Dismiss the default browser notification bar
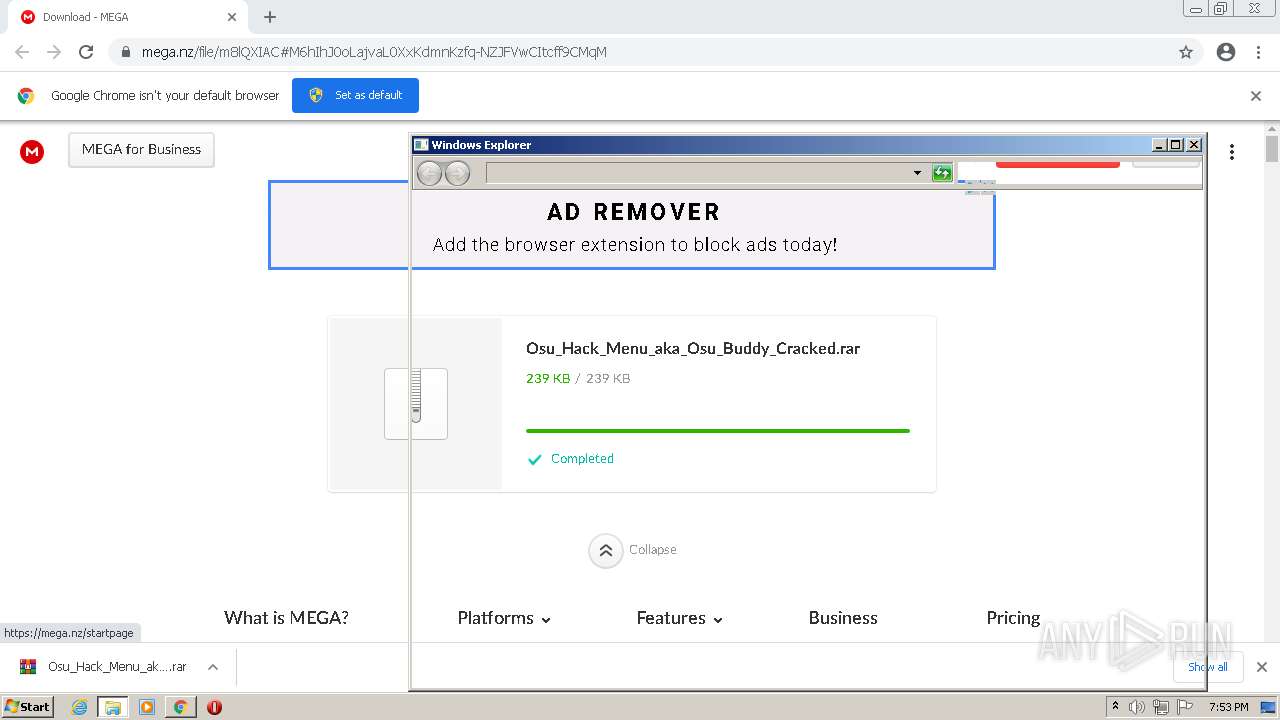Image resolution: width=1280 pixels, height=720 pixels. 1256,96
